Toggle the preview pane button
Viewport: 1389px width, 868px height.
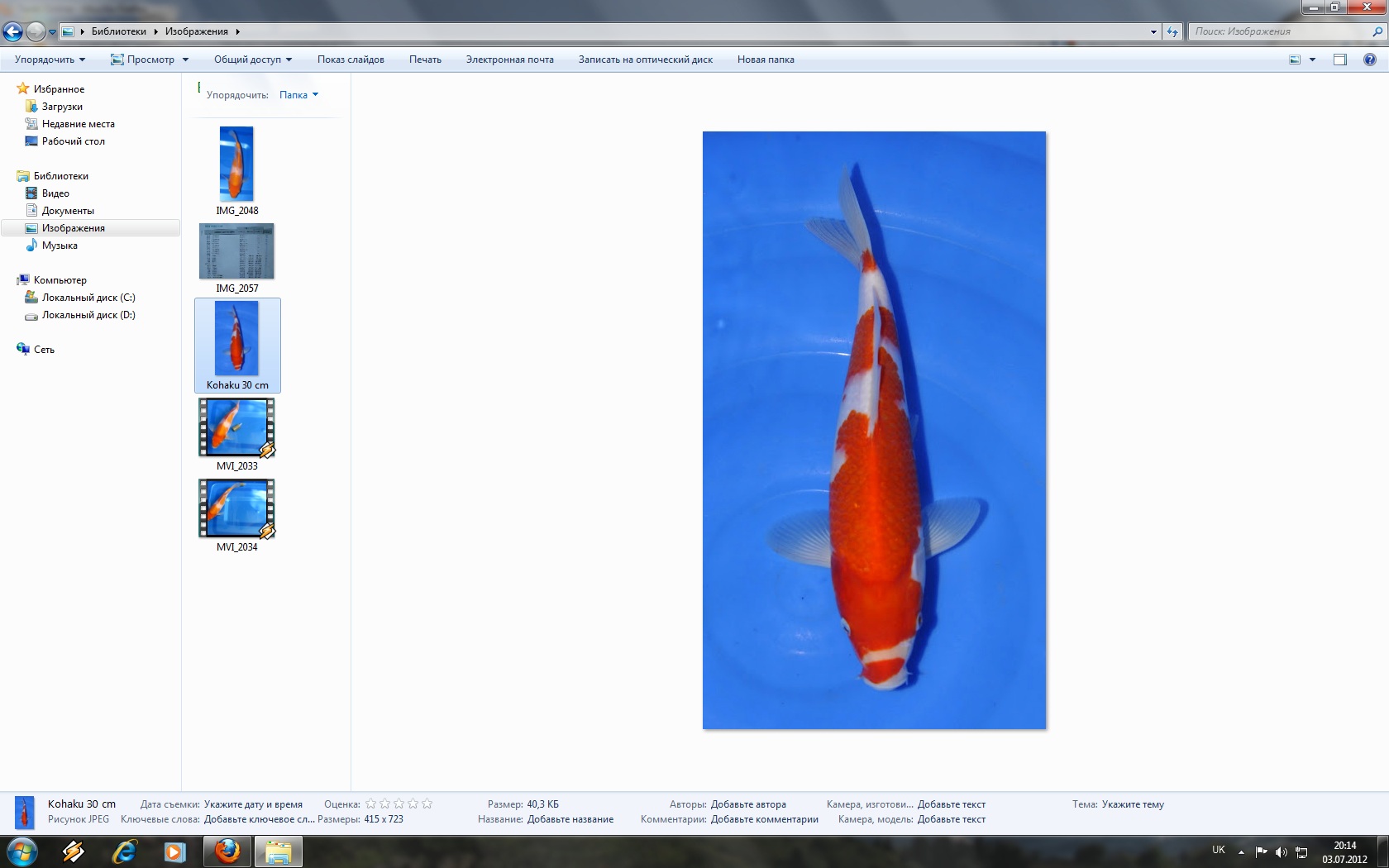pos(1340,60)
